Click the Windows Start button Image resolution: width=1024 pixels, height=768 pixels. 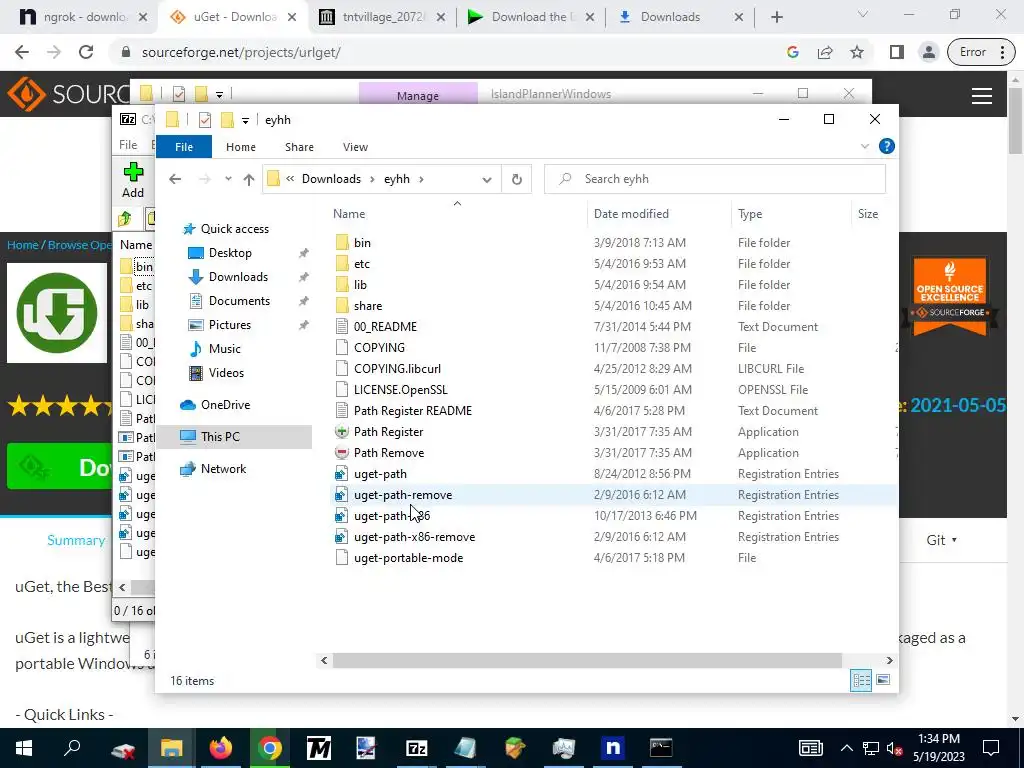click(24, 748)
